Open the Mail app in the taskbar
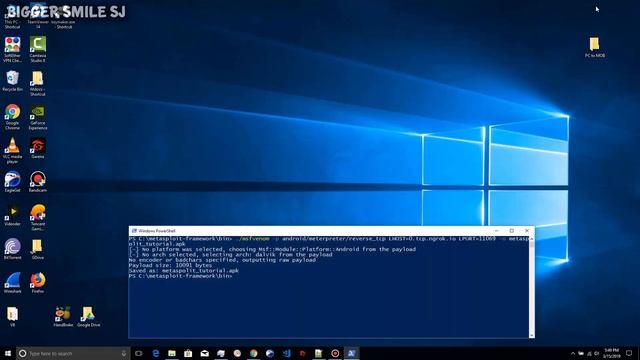 point(204,353)
